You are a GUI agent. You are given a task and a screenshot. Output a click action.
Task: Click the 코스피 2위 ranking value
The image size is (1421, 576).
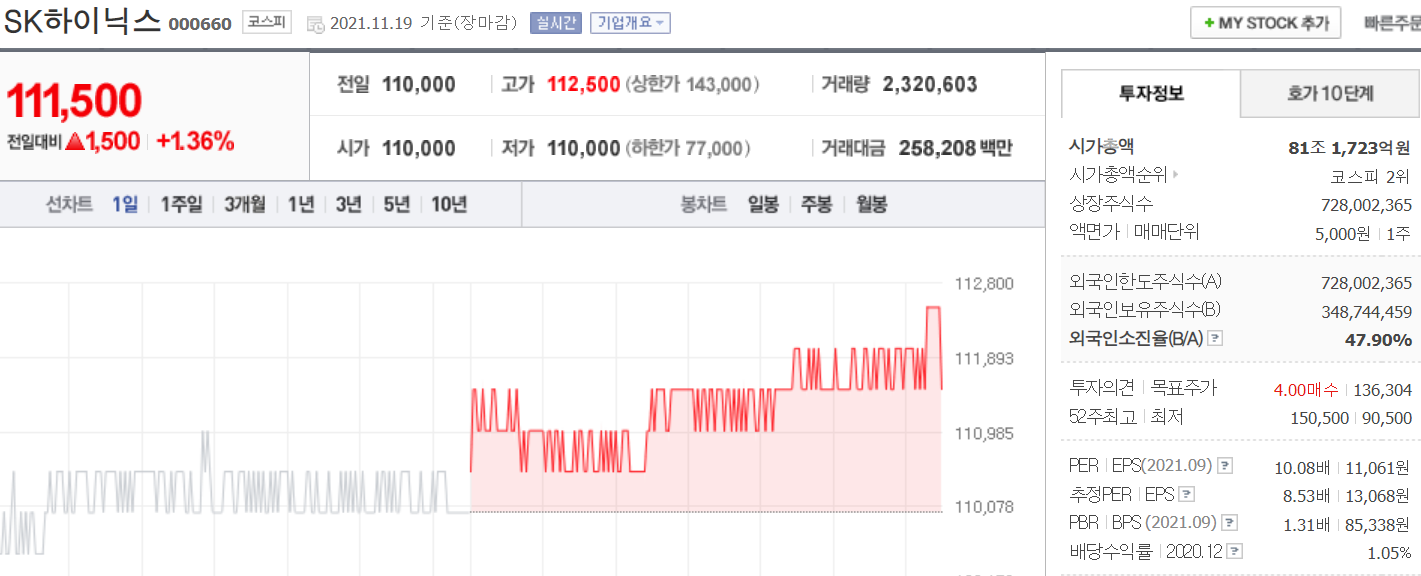tap(1371, 176)
